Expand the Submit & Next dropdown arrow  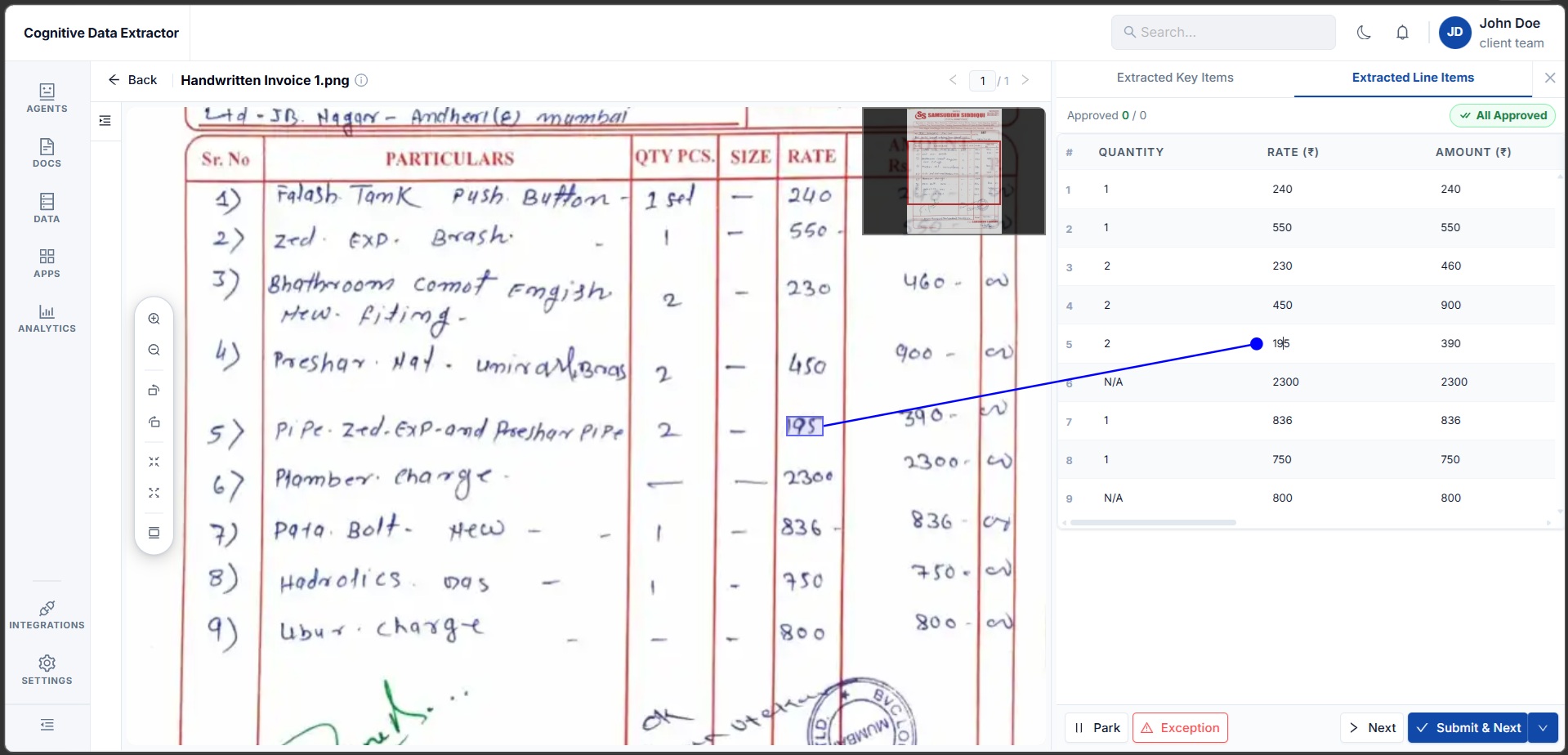click(1543, 728)
